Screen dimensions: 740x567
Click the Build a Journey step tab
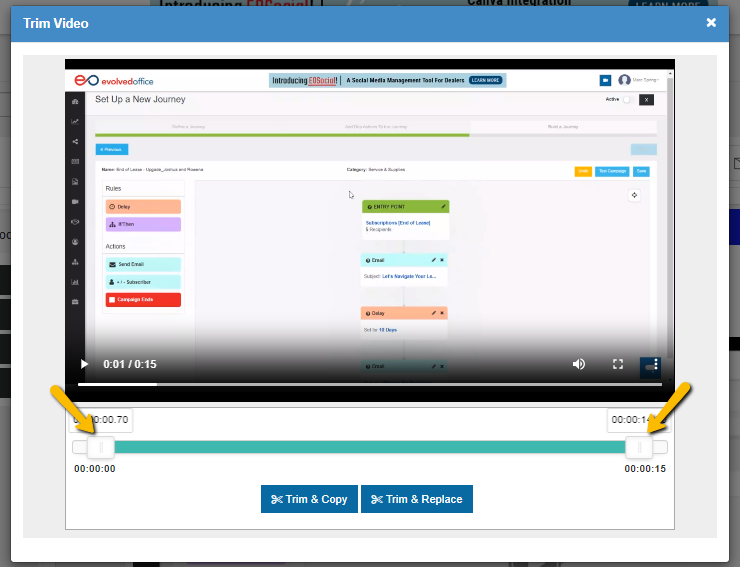point(563,127)
